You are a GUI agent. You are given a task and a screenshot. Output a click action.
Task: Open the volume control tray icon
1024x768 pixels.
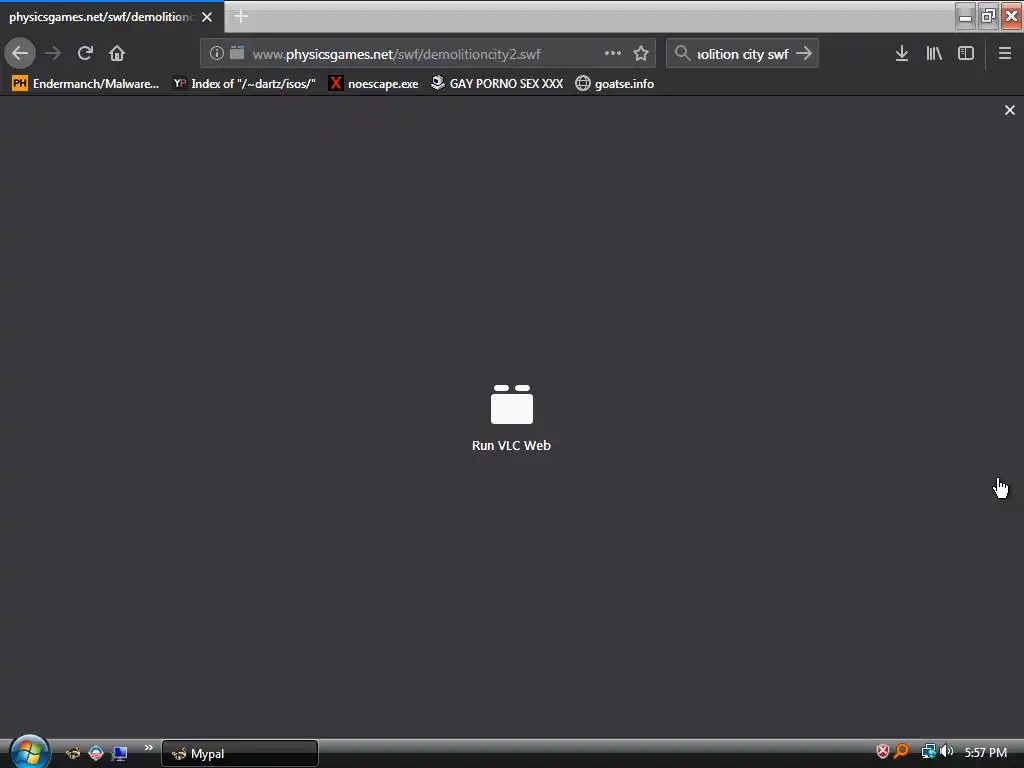pyautogui.click(x=946, y=752)
